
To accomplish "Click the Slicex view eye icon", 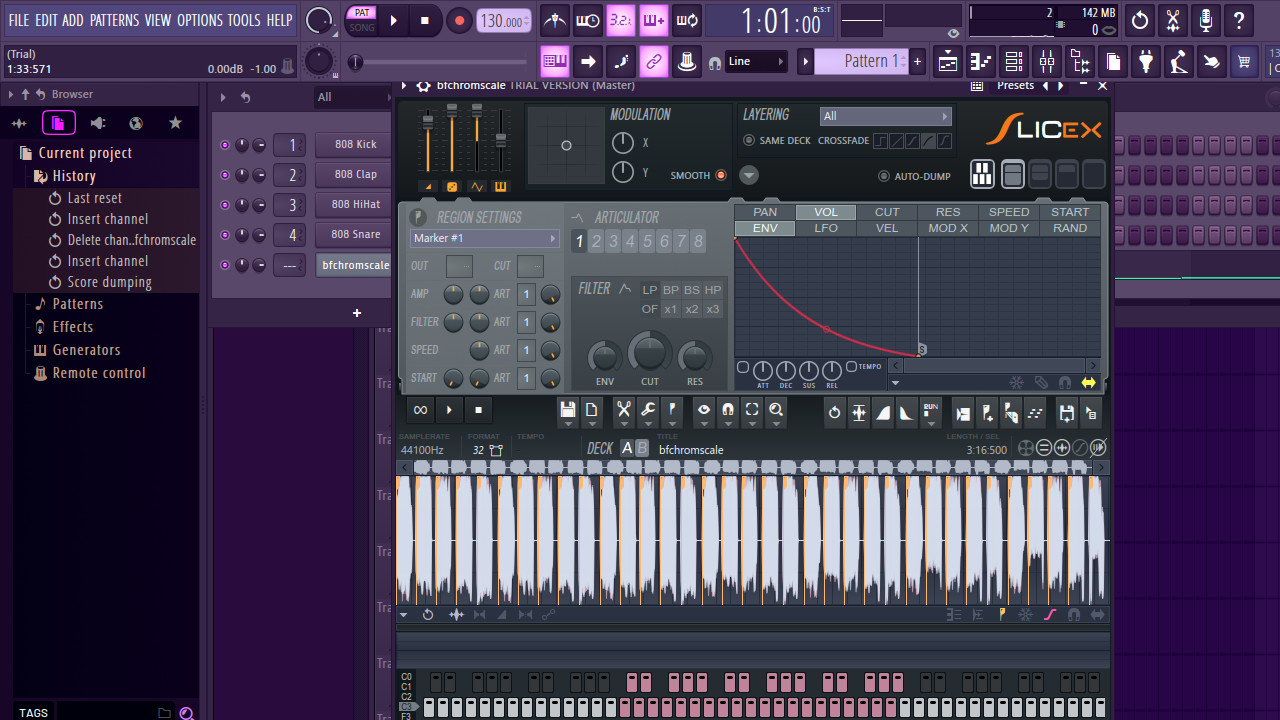I will 704,410.
